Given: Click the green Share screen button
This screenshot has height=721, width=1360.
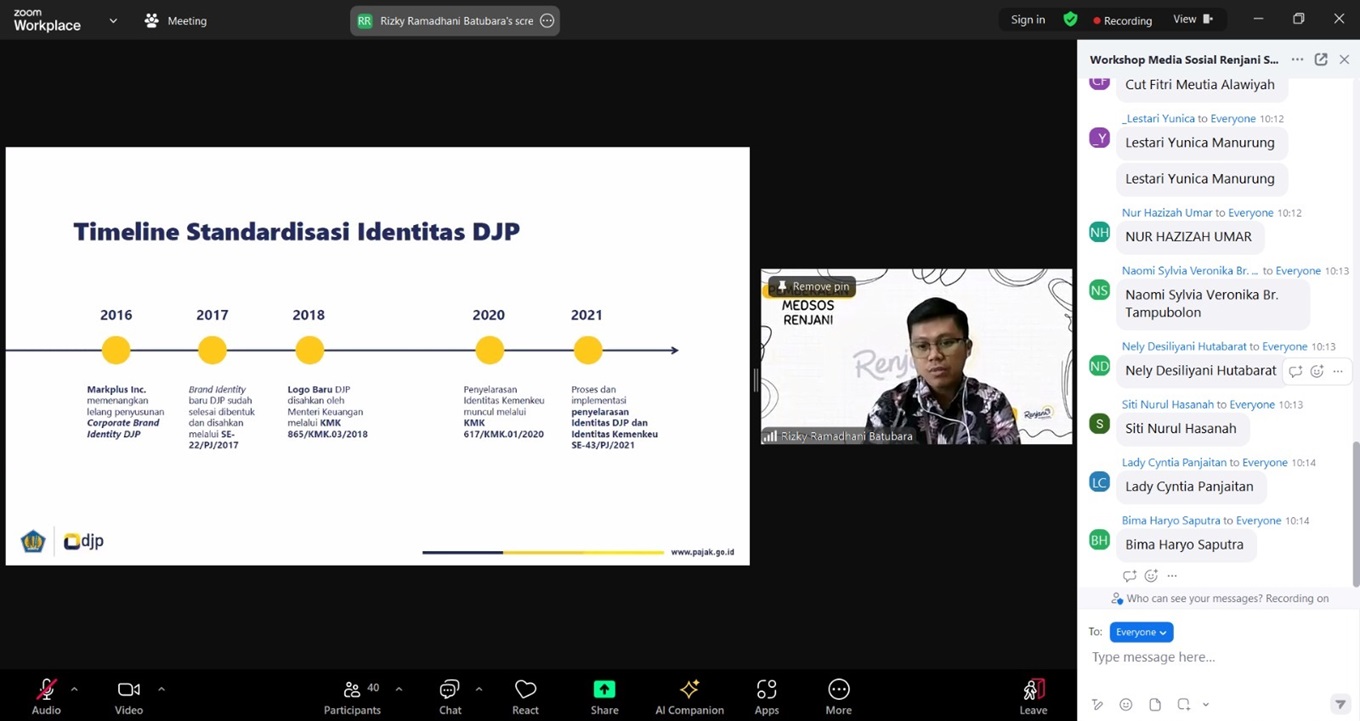Looking at the screenshot, I should 604,691.
